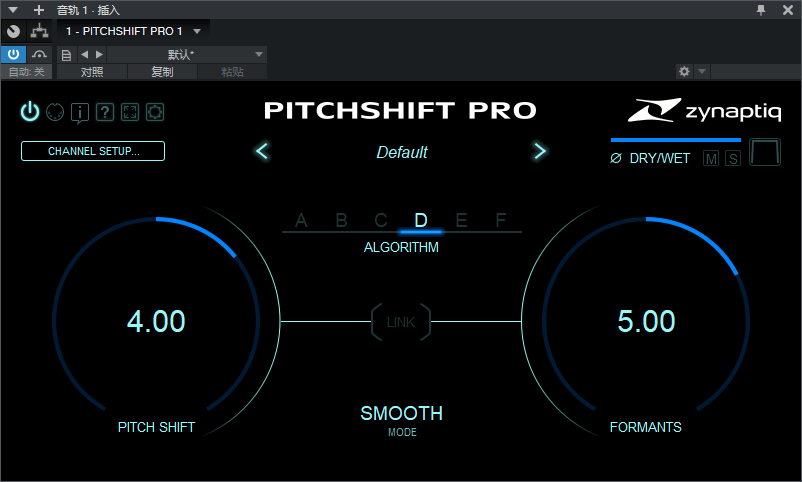
Task: Click the resize window icon
Action: (x=130, y=112)
